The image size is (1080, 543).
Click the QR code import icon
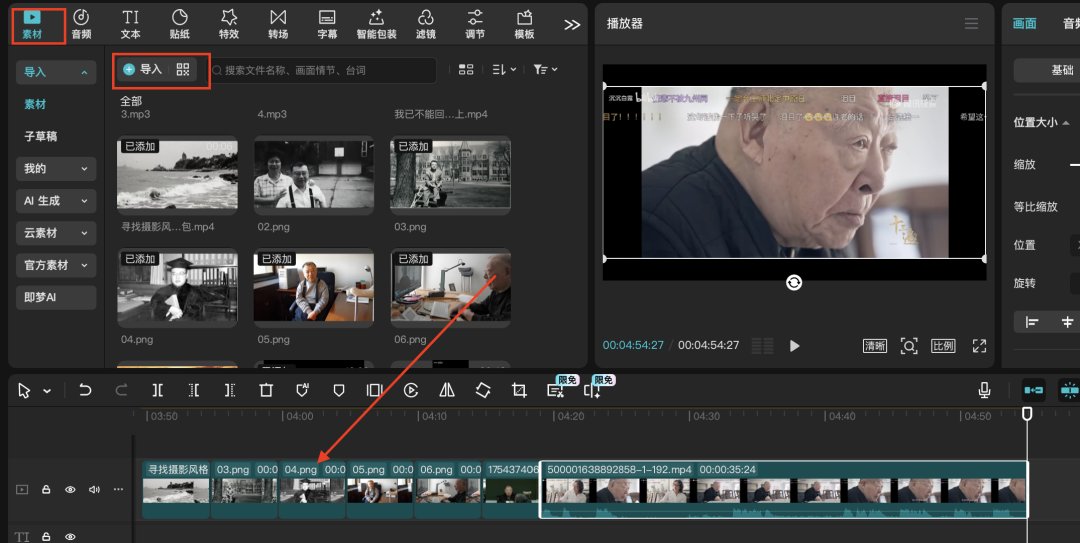tap(183, 69)
